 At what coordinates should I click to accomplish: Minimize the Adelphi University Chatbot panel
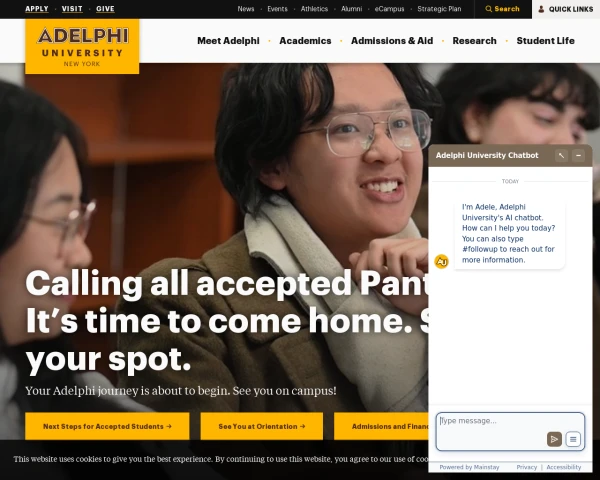[x=578, y=155]
